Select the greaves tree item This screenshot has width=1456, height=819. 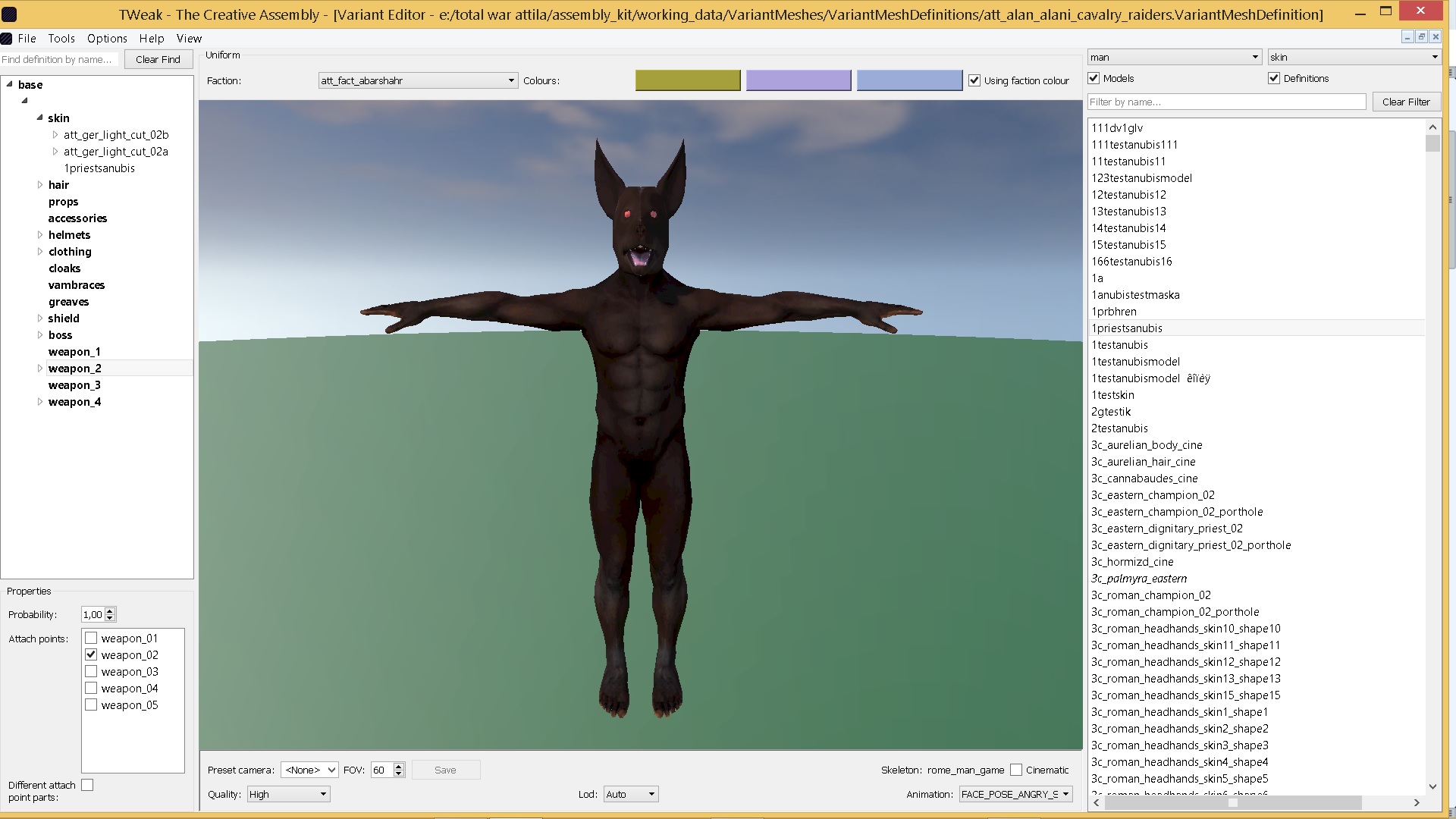[x=68, y=302]
